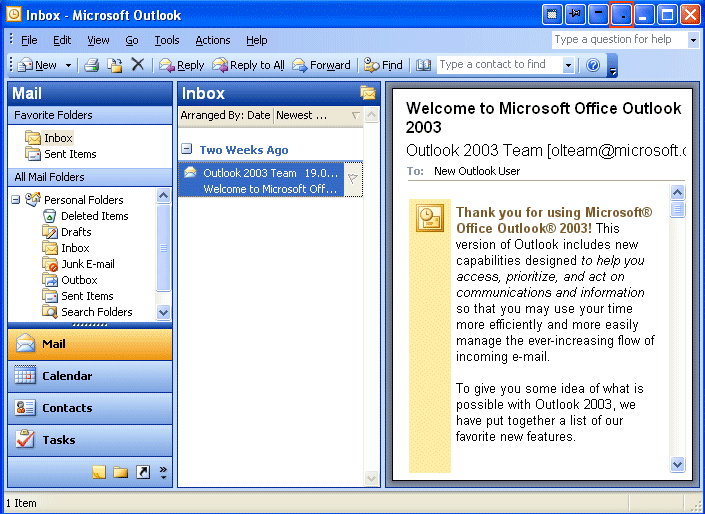Click the 1 Item status bar text

[x=21, y=503]
